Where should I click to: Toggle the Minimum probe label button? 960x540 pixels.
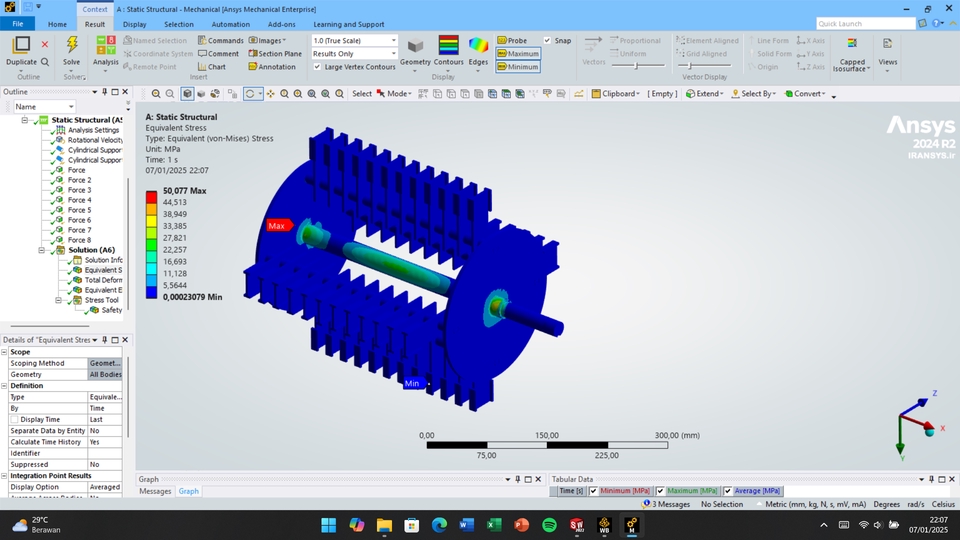point(518,67)
